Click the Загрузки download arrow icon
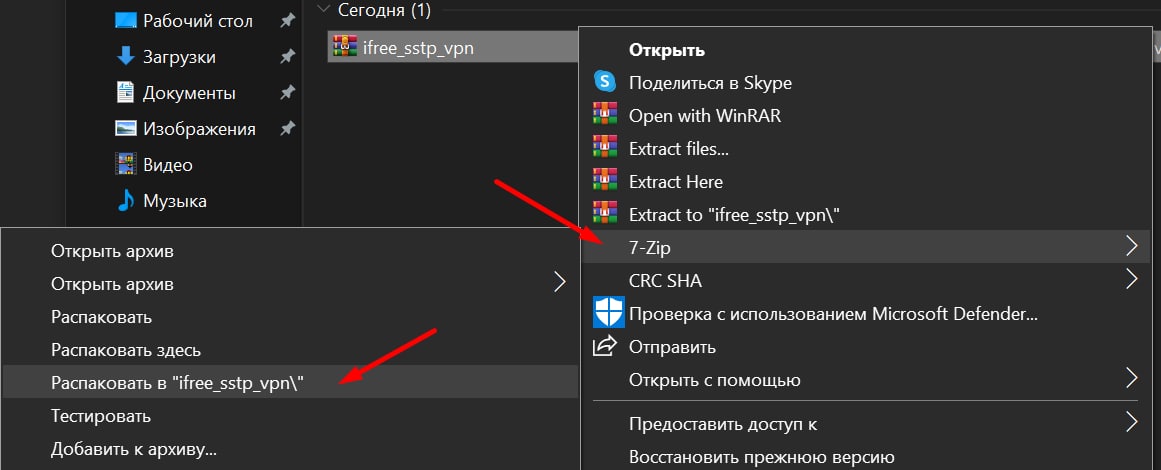1161x470 pixels. (x=126, y=57)
